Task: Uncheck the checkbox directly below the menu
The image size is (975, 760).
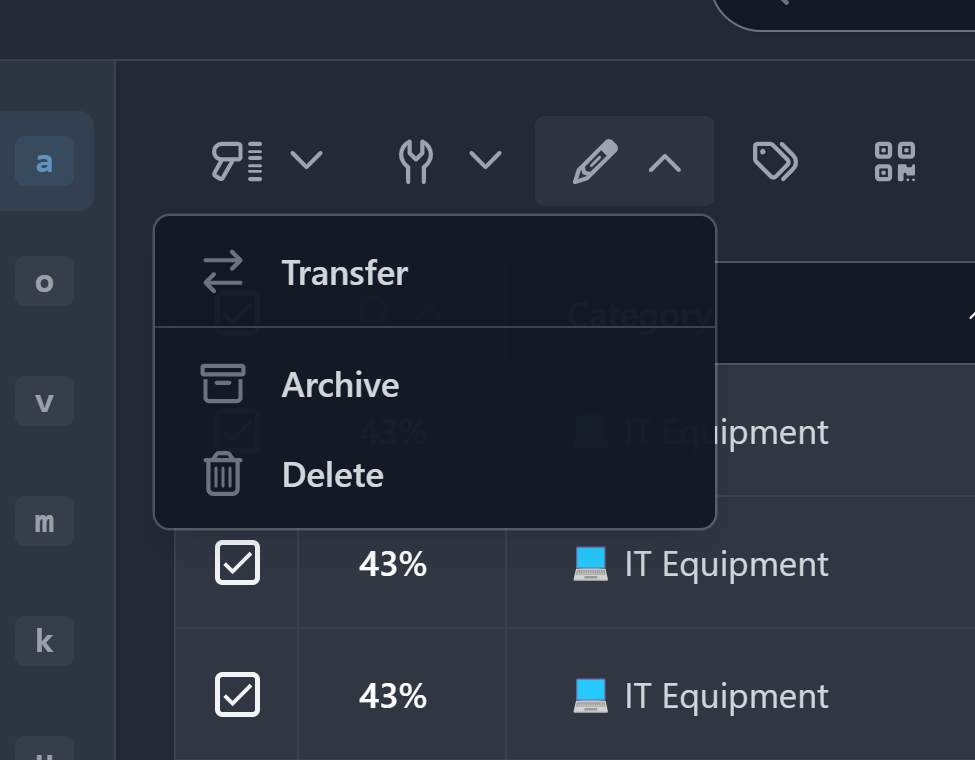Action: click(237, 564)
